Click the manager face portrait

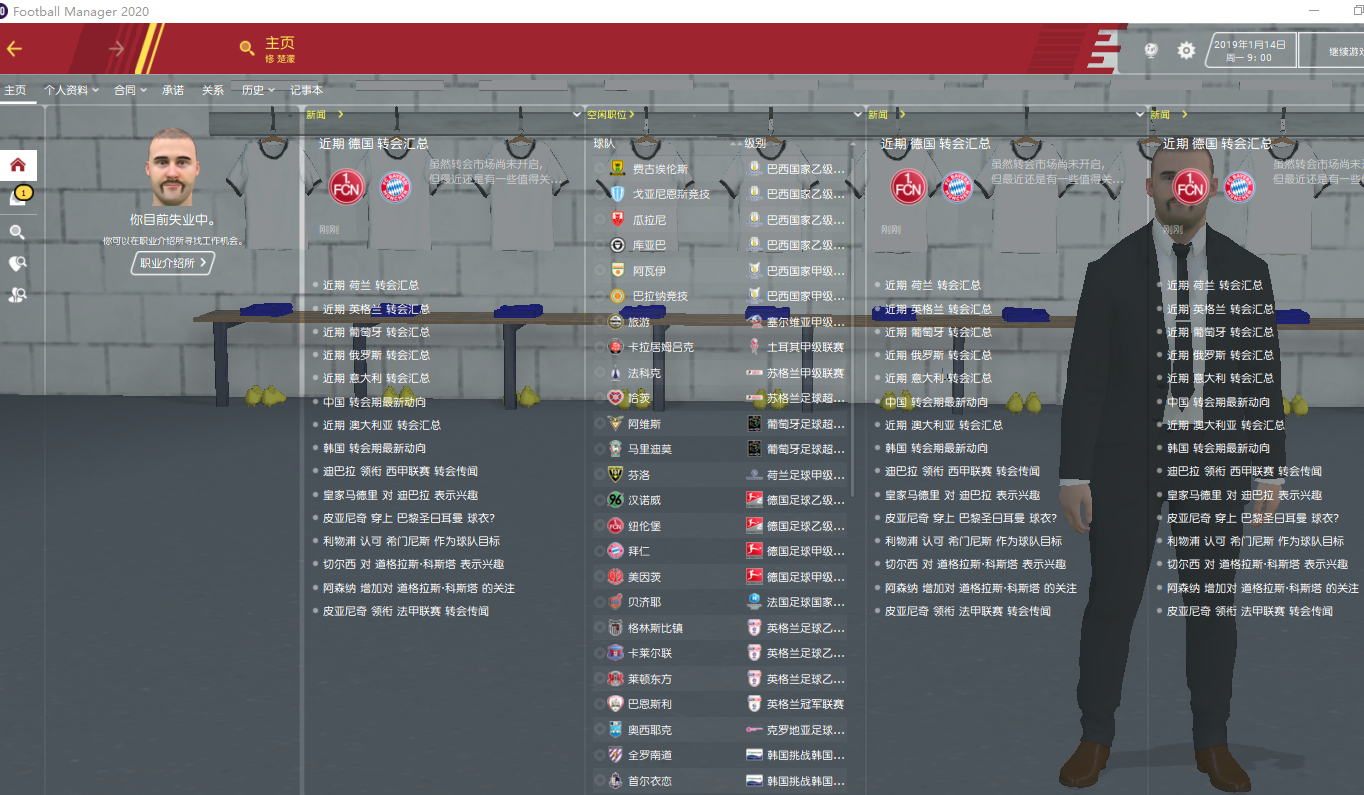coord(171,167)
